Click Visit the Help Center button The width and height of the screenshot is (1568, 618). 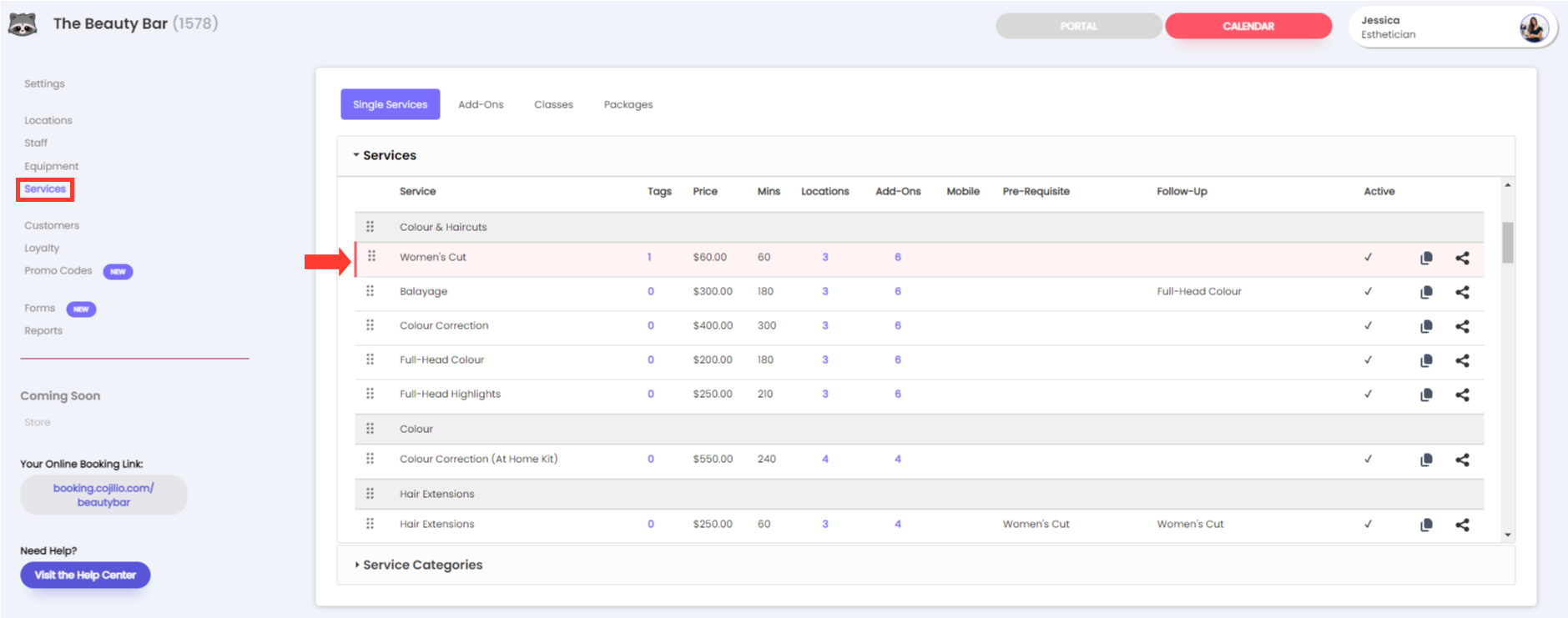85,575
